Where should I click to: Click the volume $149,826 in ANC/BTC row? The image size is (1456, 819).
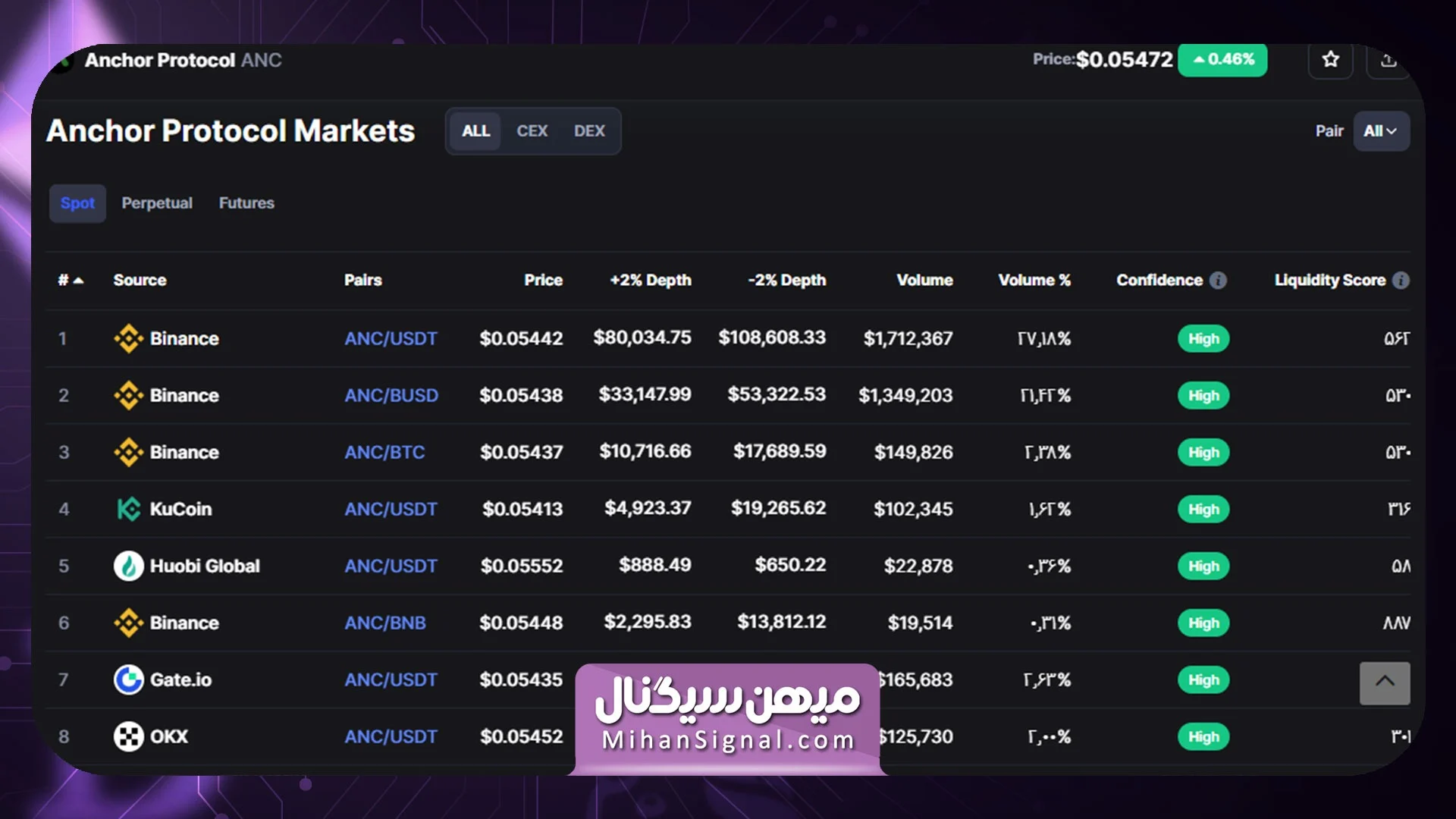[914, 453]
